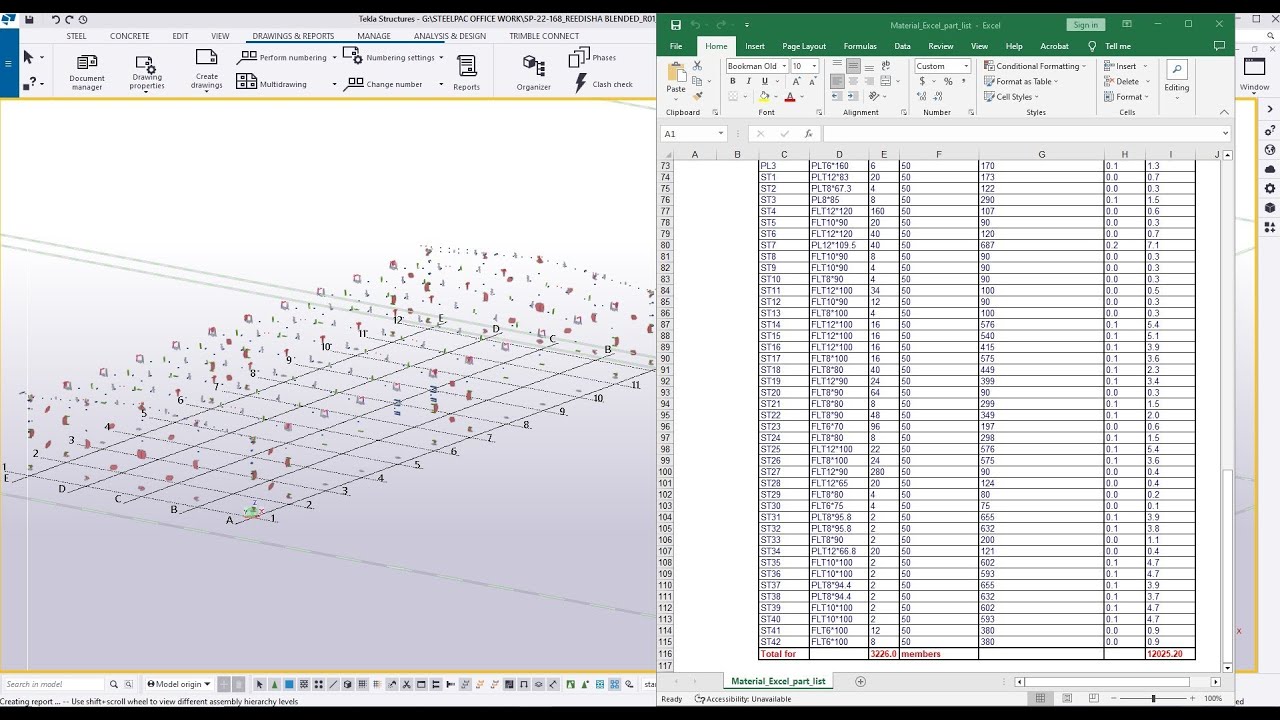
Task: Select the Material_Excel_part_list sheet tab
Action: [x=778, y=681]
